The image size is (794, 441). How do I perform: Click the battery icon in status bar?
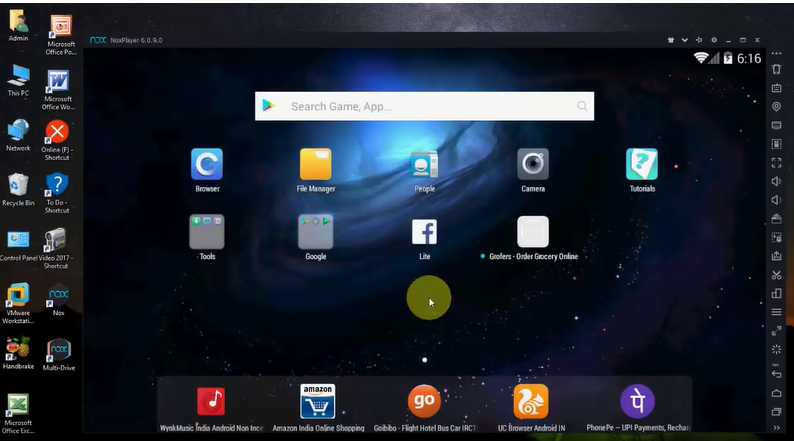pos(728,58)
